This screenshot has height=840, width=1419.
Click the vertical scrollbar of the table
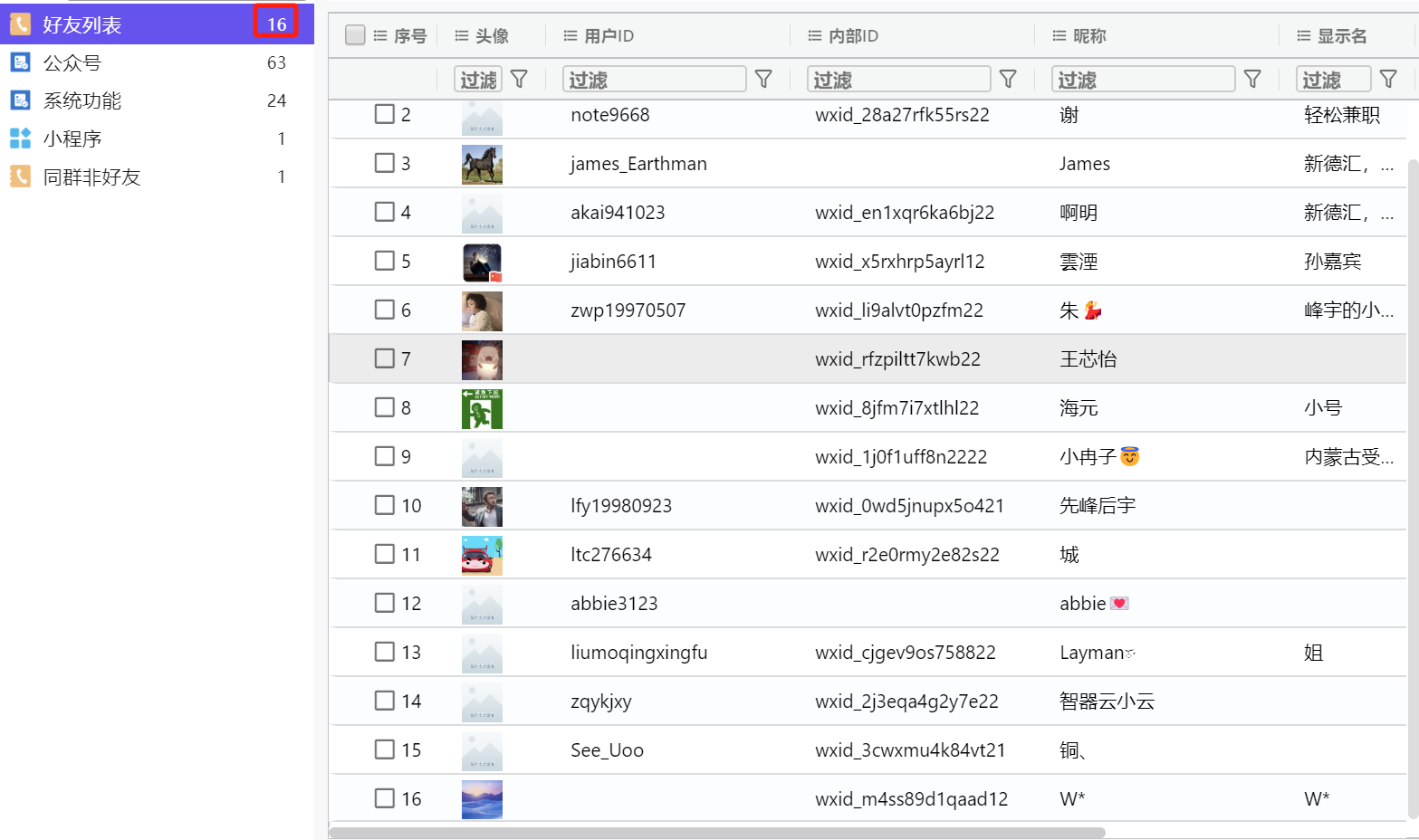coord(1414,489)
